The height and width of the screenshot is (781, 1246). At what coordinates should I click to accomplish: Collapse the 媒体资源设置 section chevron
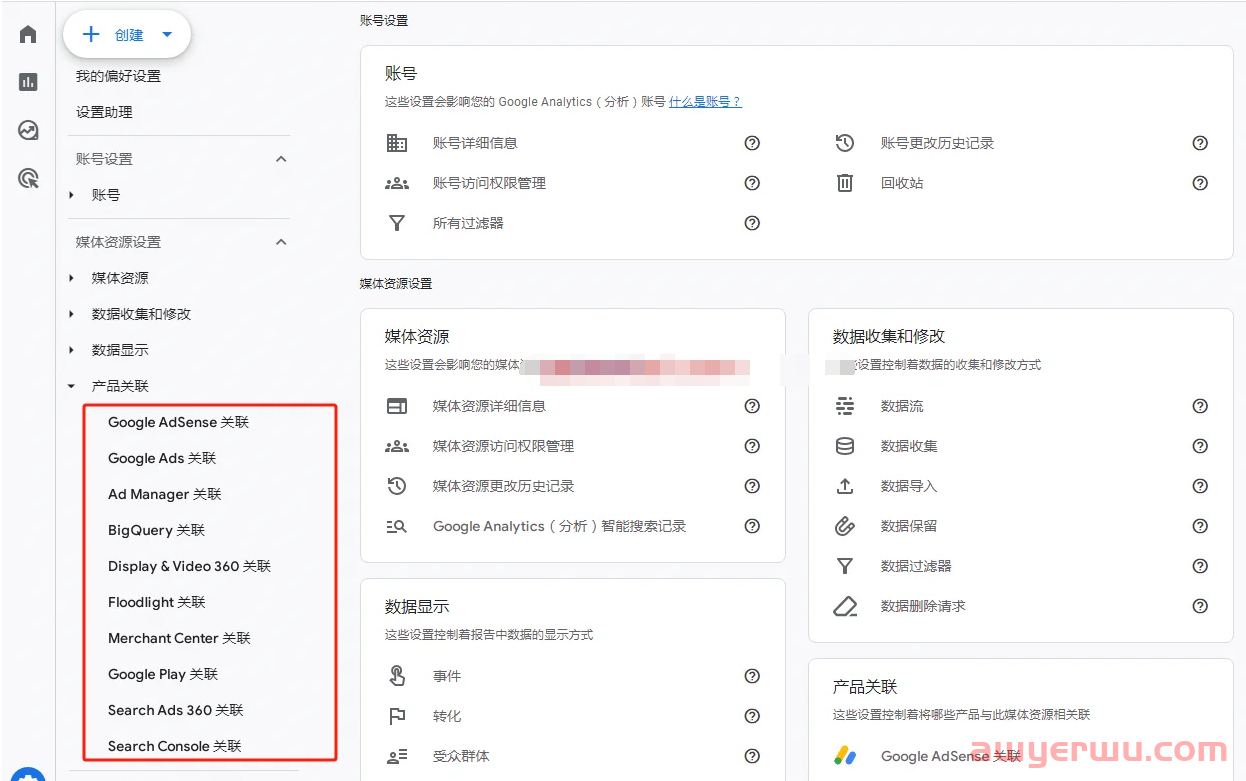coord(281,242)
